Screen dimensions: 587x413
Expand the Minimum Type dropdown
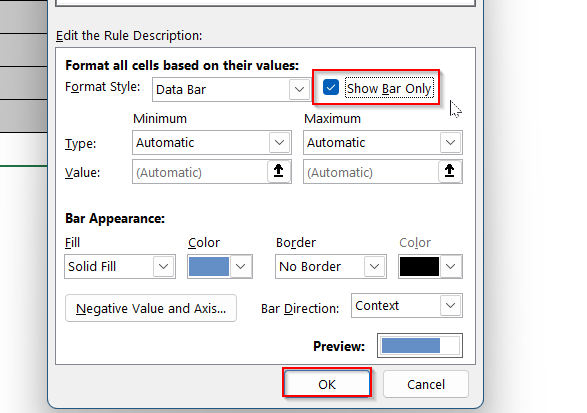coord(212,142)
